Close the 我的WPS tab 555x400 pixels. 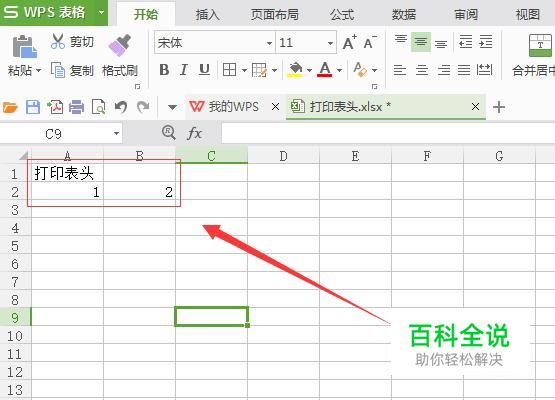275,107
